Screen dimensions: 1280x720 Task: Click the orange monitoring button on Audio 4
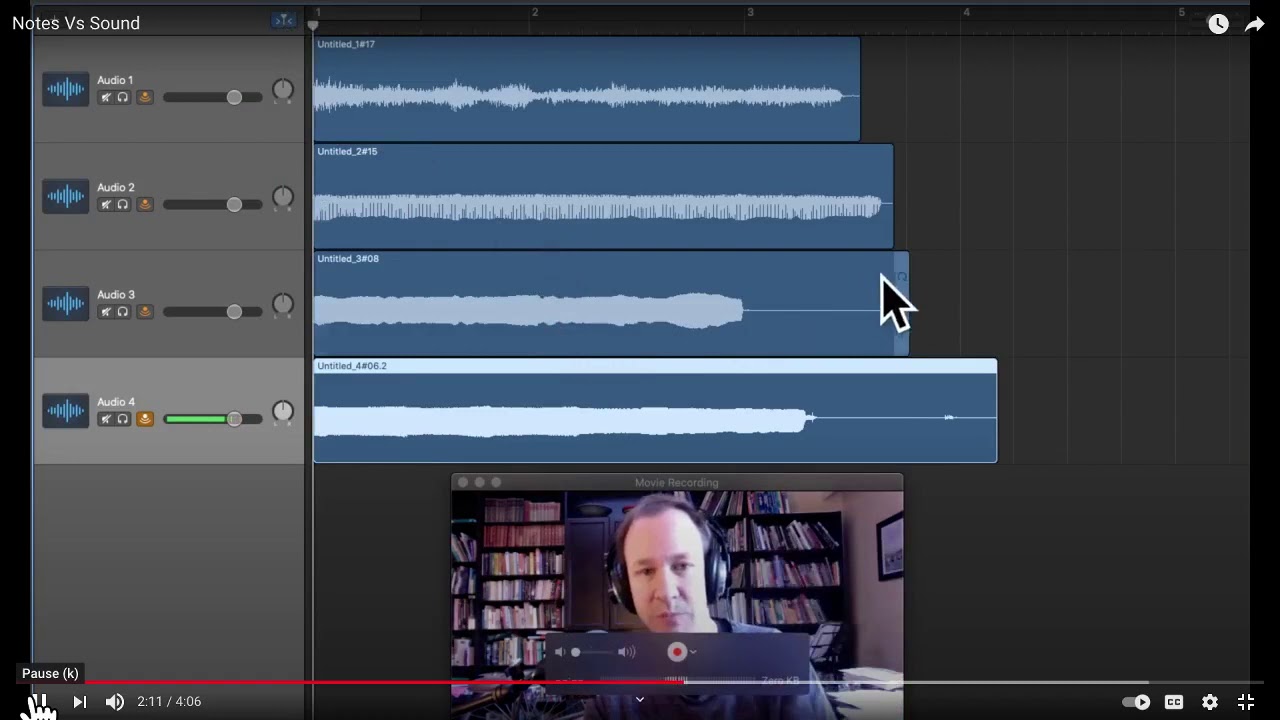pos(145,418)
